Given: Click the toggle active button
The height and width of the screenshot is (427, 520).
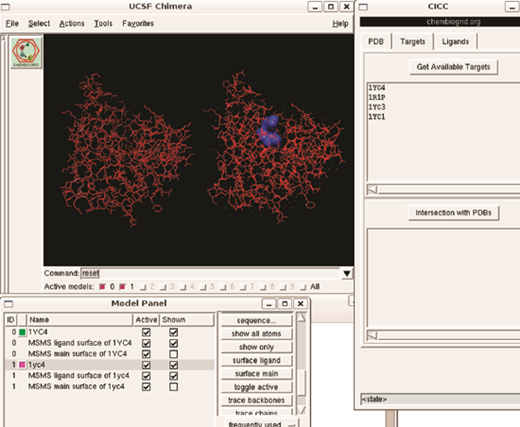Looking at the screenshot, I should click(x=256, y=387).
